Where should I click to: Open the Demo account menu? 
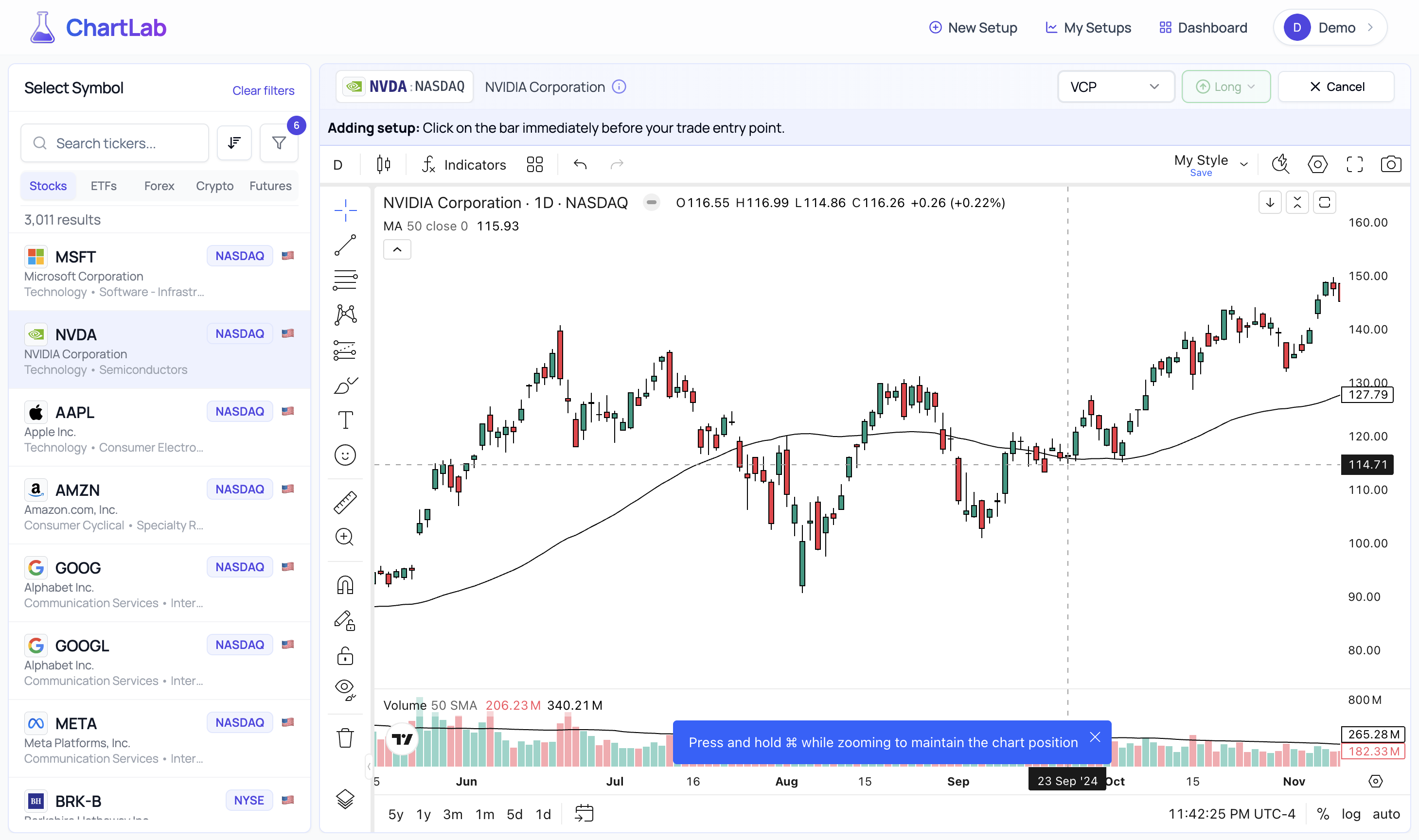pos(1330,27)
